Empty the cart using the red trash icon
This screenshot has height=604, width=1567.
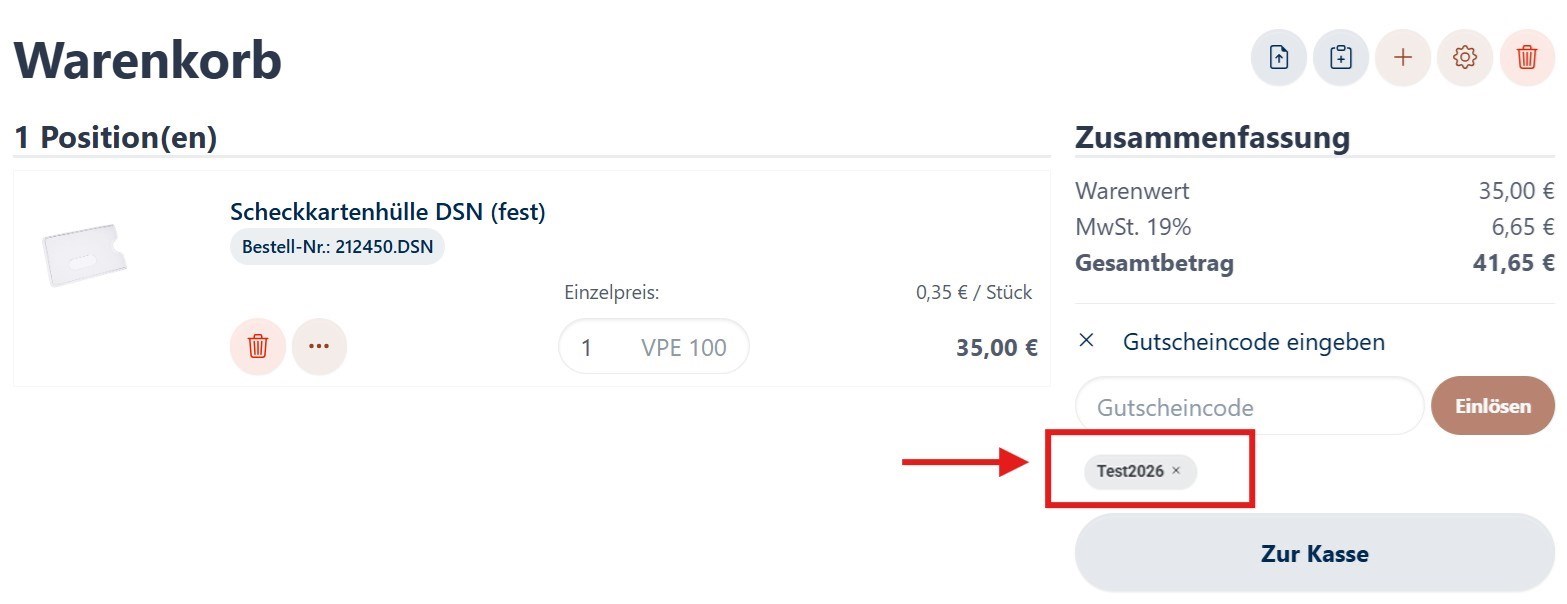1527,57
